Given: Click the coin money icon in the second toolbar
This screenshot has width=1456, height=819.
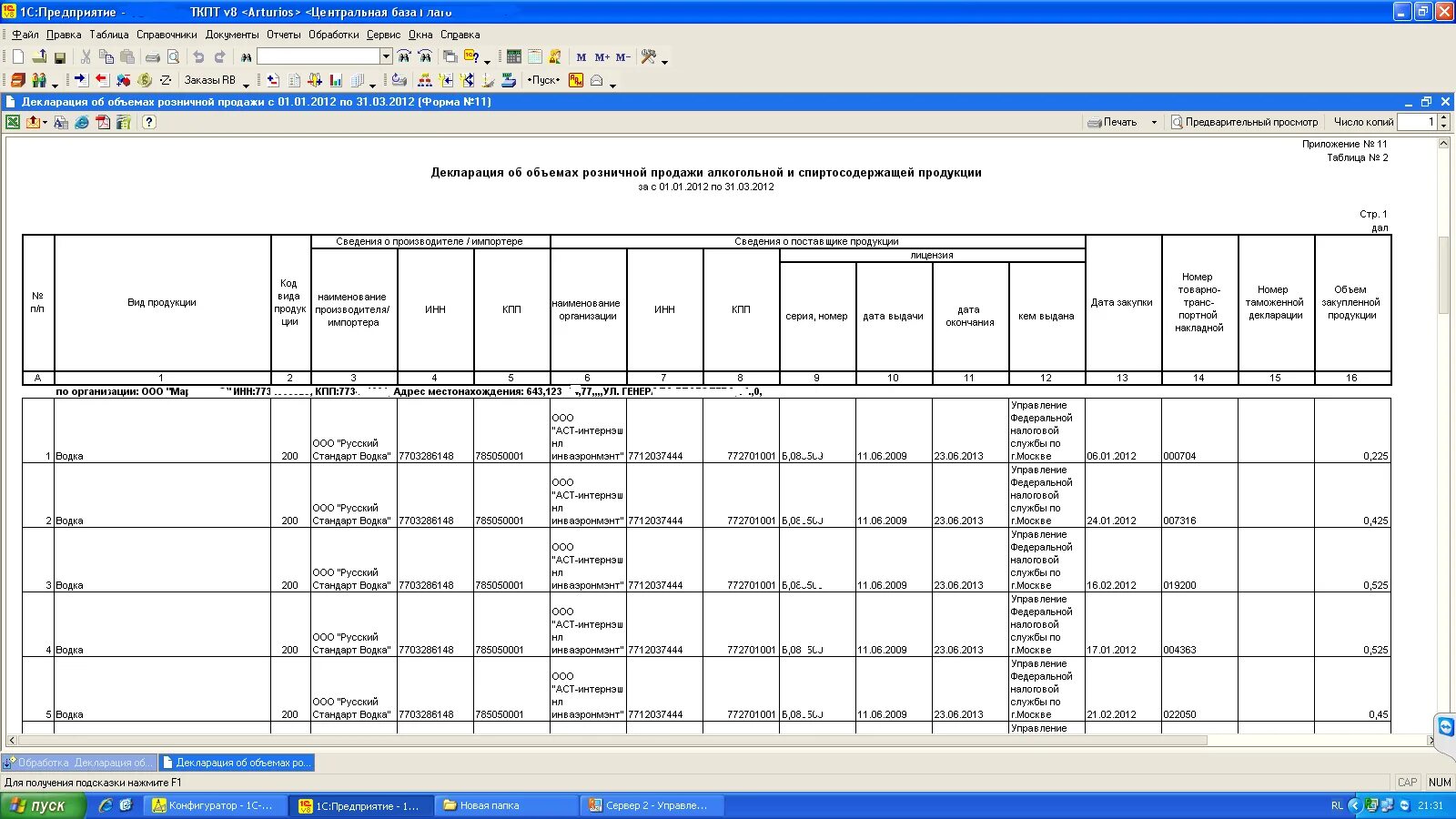Looking at the screenshot, I should pos(145,80).
